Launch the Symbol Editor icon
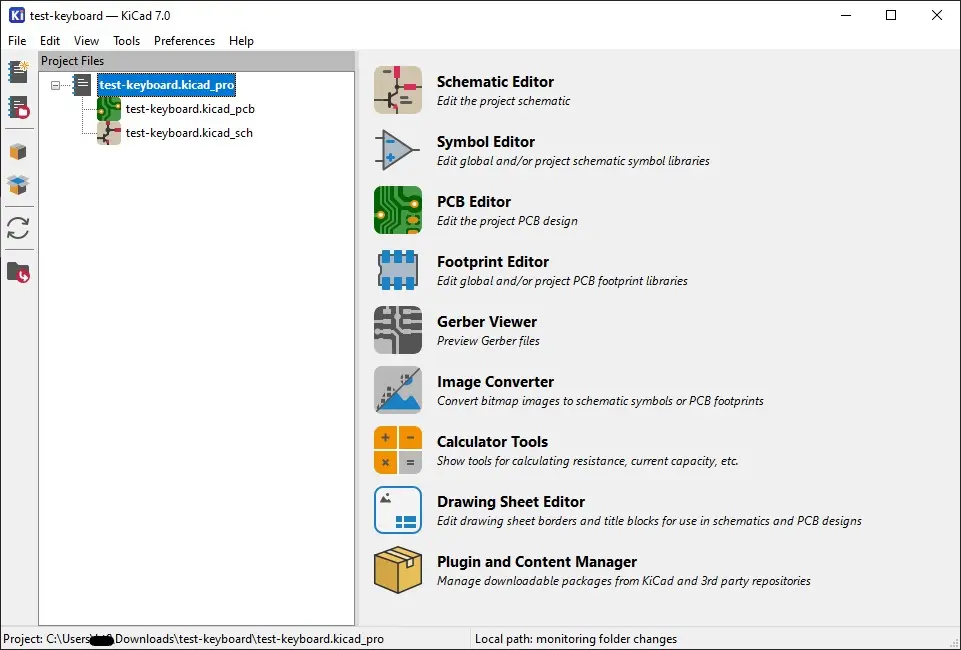The image size is (961, 650). click(398, 150)
